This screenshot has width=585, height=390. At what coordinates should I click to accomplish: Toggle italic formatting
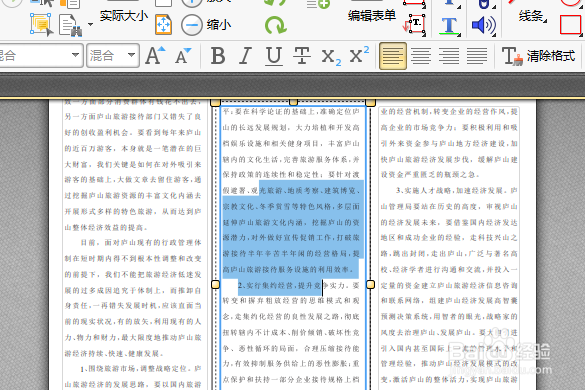pos(245,56)
